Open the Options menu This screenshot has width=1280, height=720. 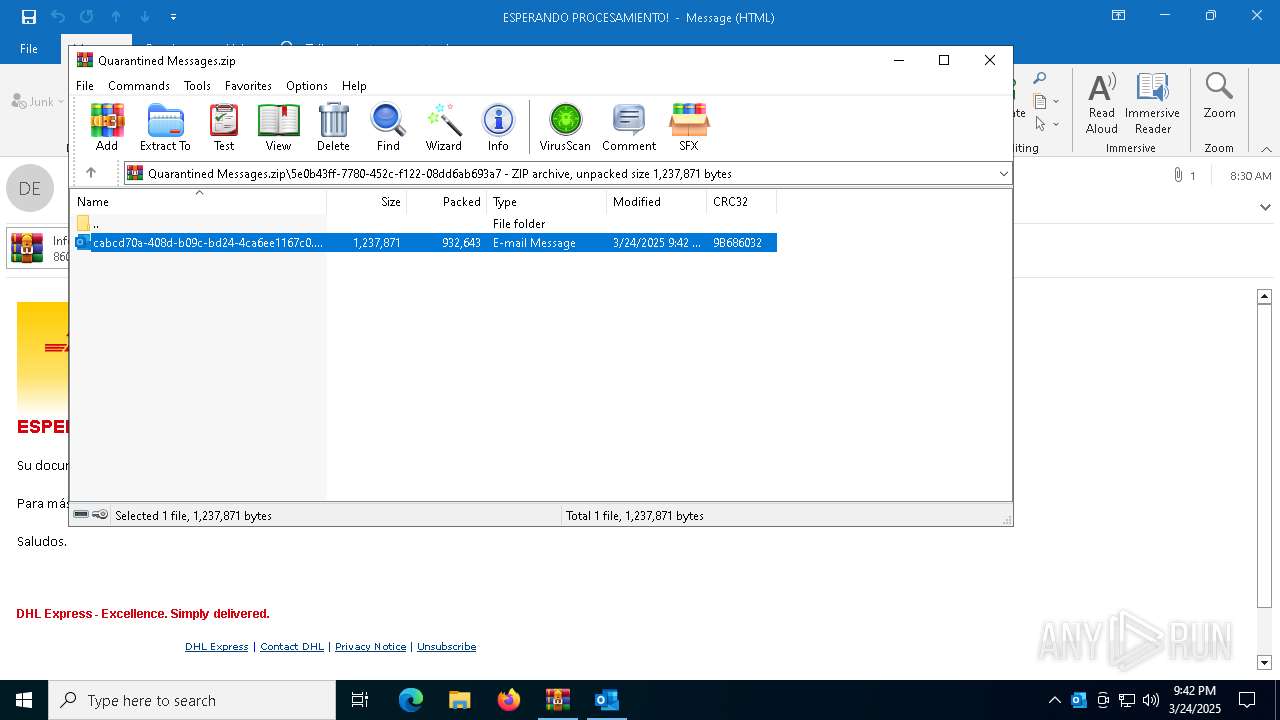pos(307,86)
